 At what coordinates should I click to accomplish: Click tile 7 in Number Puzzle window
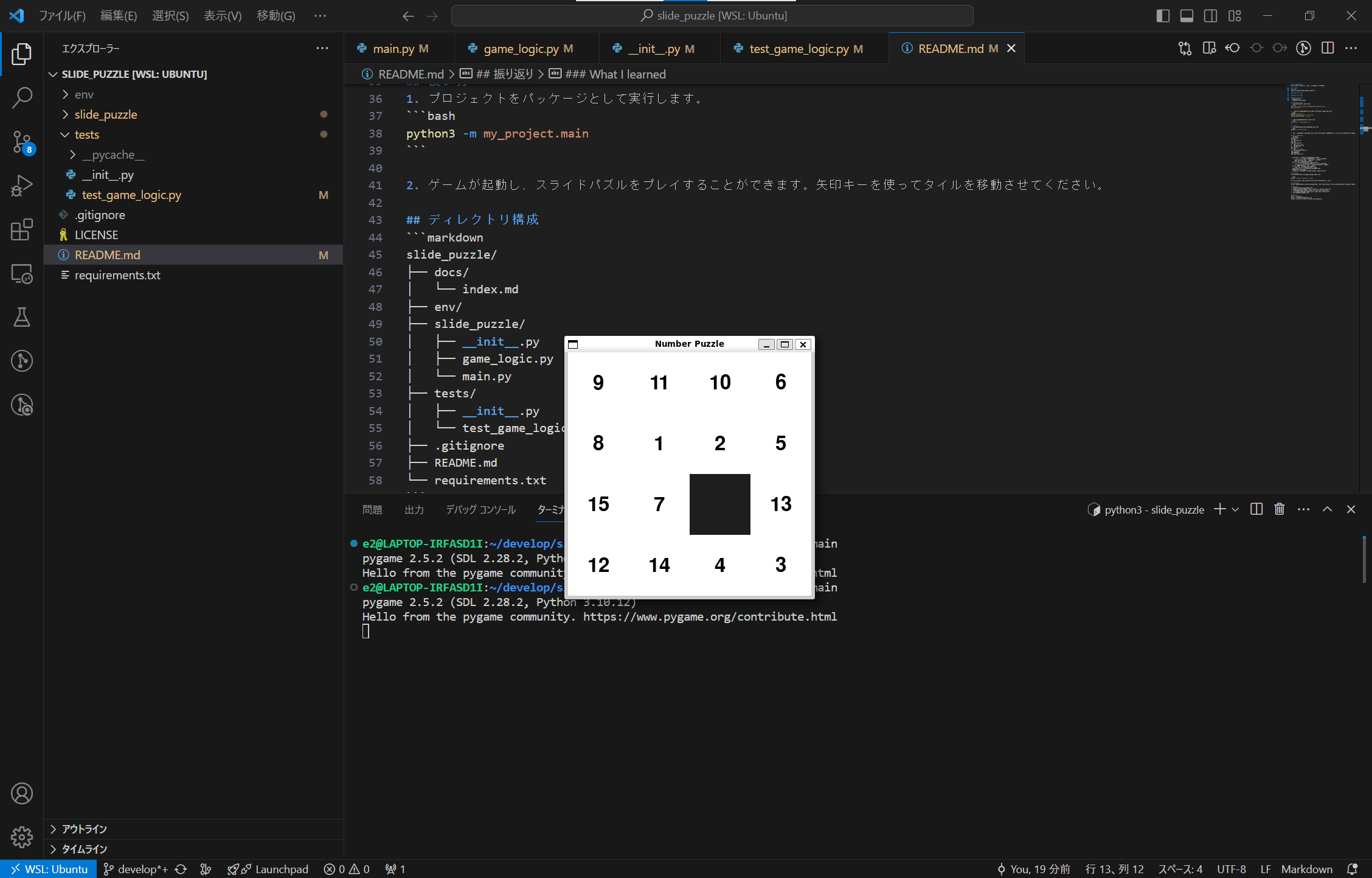tap(659, 504)
